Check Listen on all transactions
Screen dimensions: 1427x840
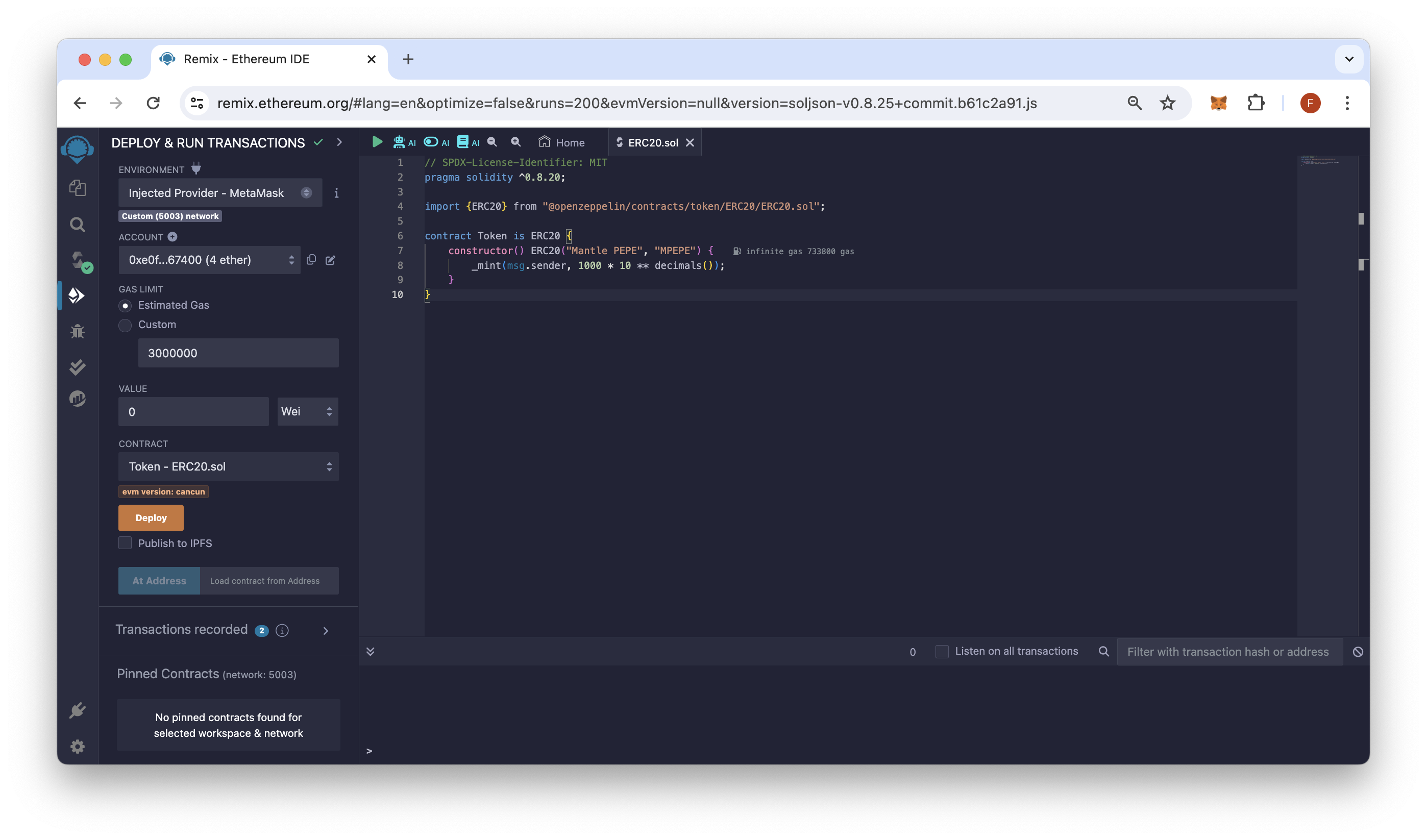click(942, 652)
